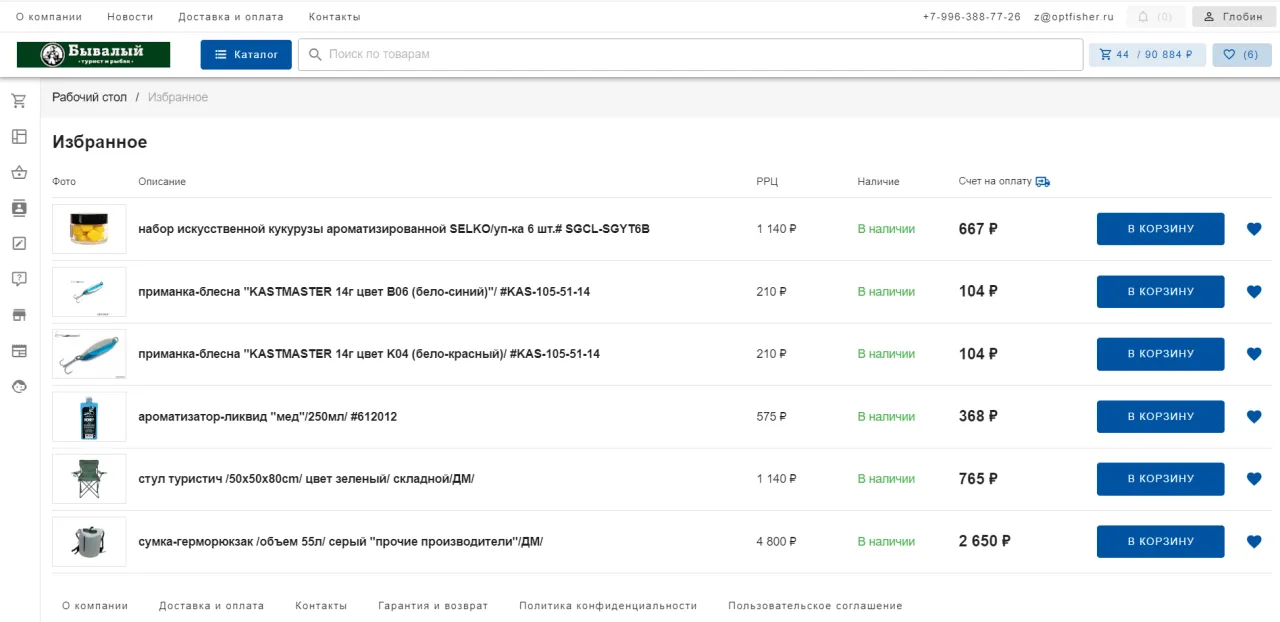The width and height of the screenshot is (1280, 622).
Task: Unfavorite the SELKO corn set via its heart
Action: coord(1253,229)
